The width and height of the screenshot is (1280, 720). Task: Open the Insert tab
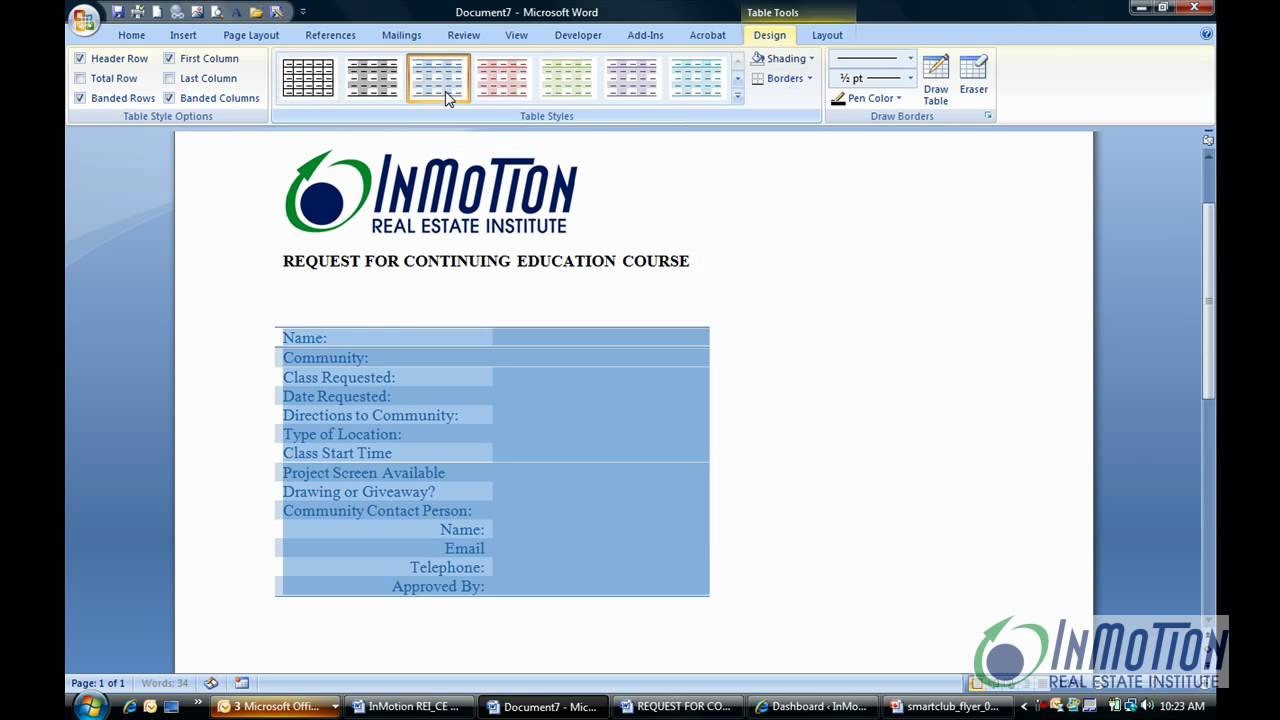(x=183, y=35)
